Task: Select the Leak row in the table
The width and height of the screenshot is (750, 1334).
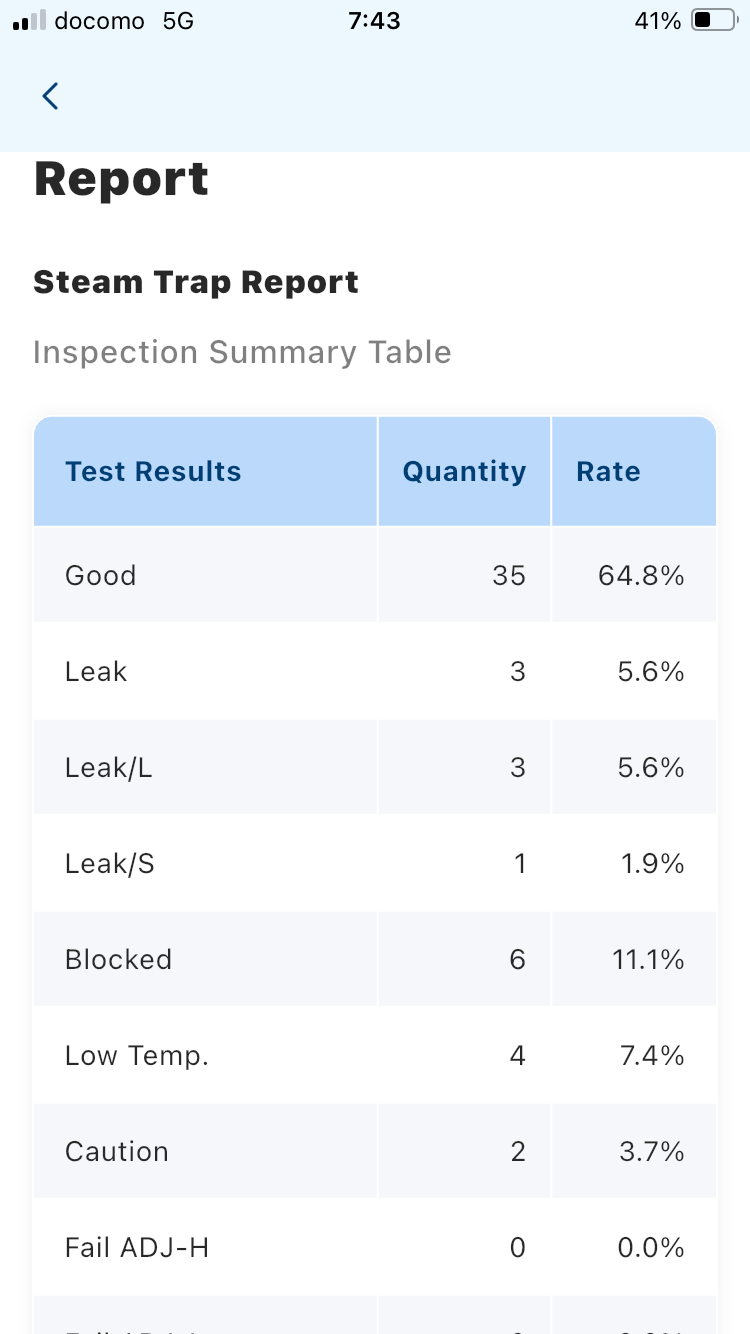Action: coord(375,671)
